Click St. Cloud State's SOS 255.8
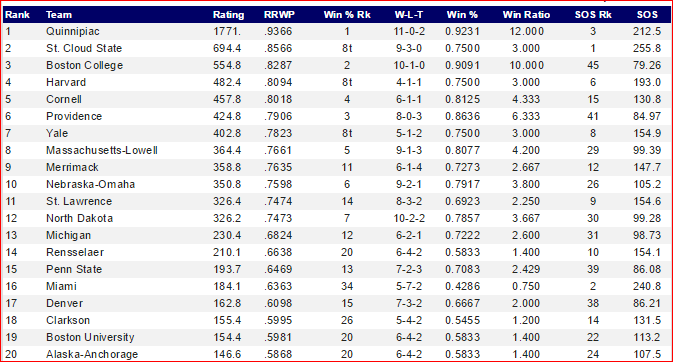673x362 pixels. click(x=647, y=48)
